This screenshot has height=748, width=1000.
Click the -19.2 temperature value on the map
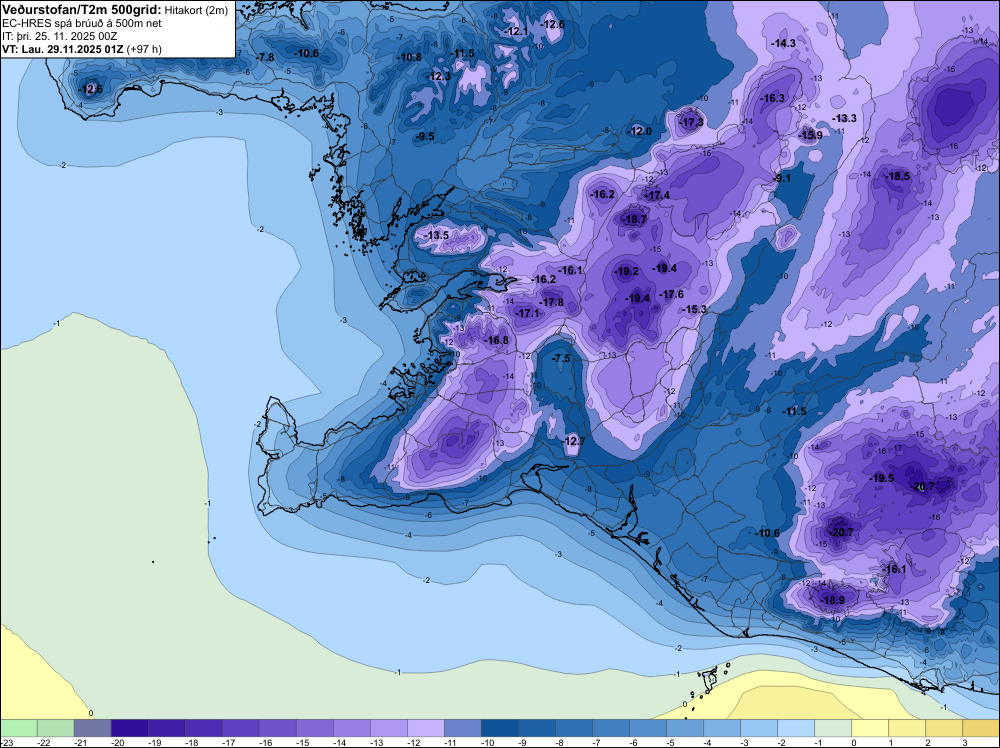click(x=626, y=271)
